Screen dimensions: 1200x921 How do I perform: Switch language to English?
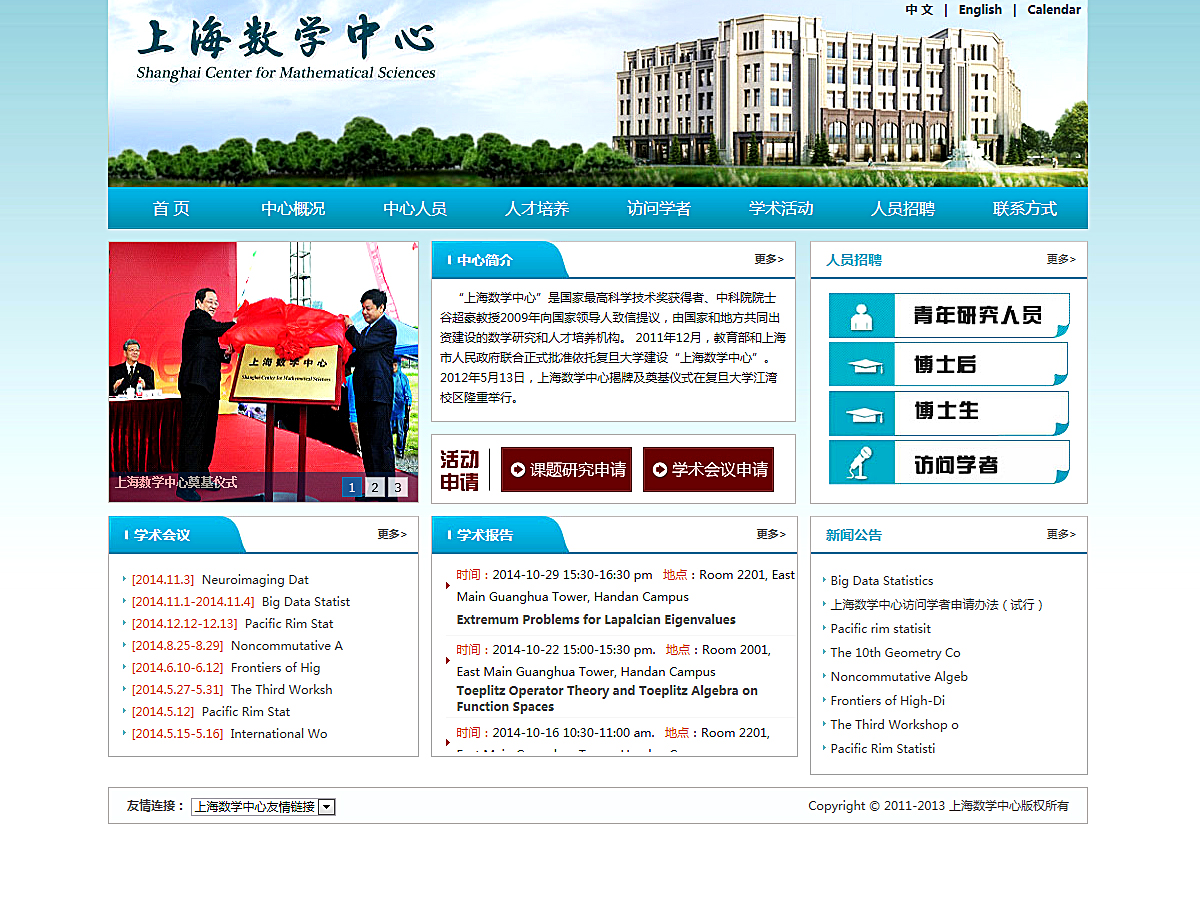coord(980,10)
